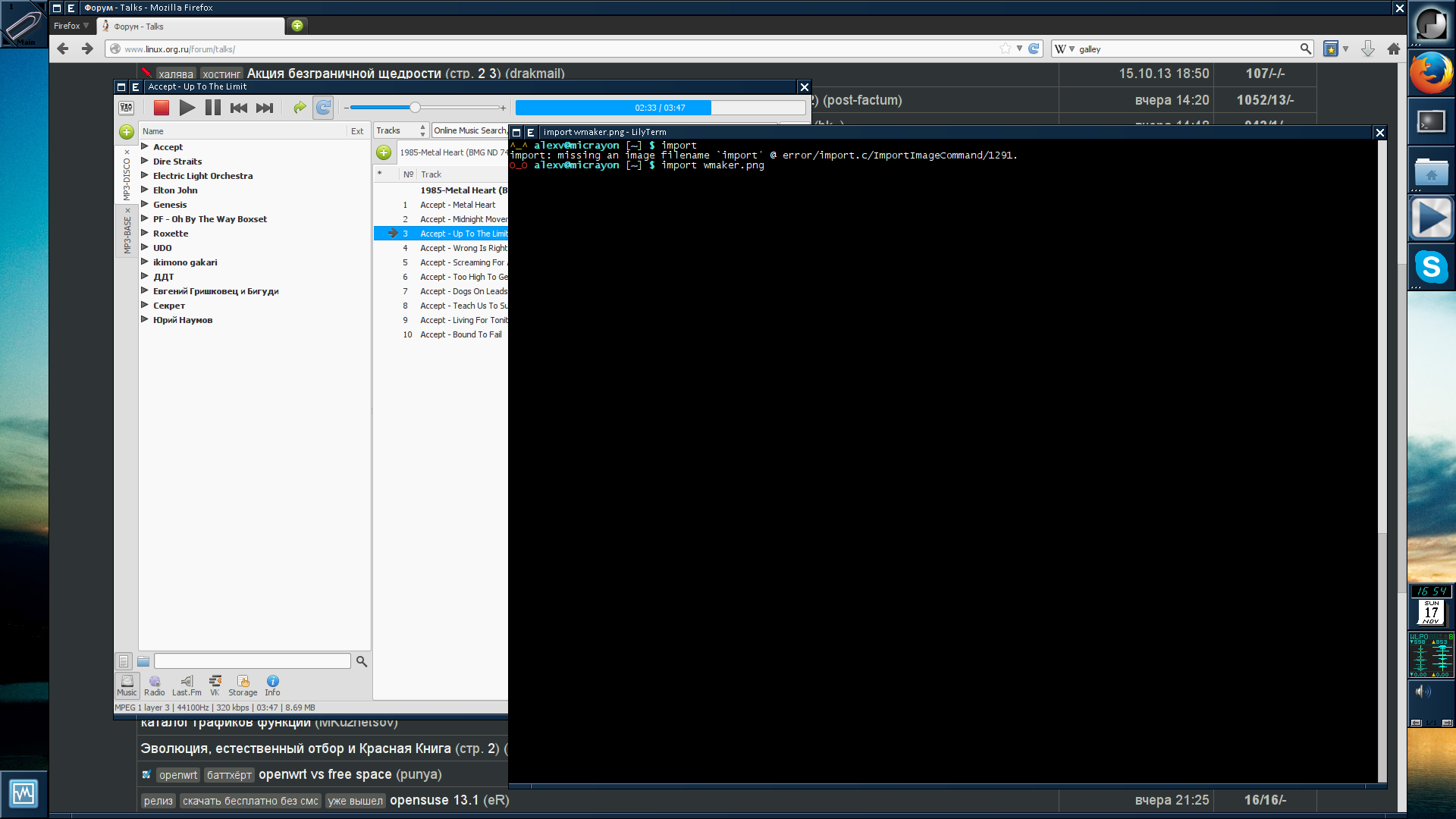The height and width of the screenshot is (819, 1456).
Task: Expand the Elton John folder
Action: coord(145,190)
